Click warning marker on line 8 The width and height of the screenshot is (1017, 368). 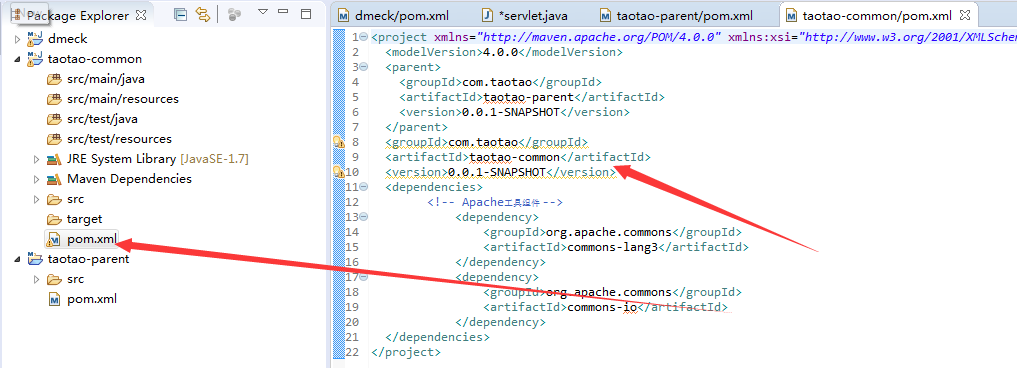pos(338,142)
